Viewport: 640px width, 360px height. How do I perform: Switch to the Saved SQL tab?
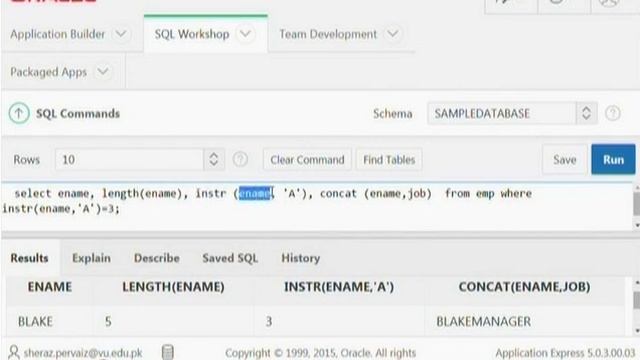230,258
